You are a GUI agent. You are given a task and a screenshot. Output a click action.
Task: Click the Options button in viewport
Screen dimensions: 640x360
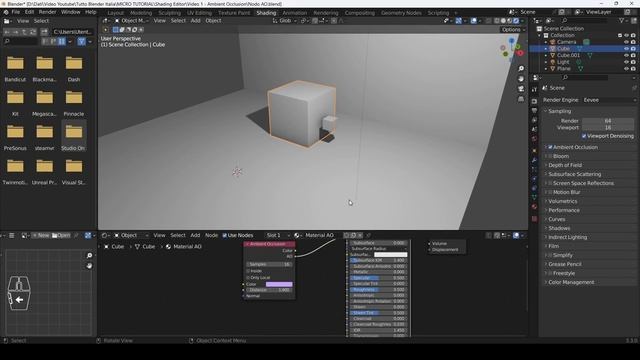tap(513, 30)
